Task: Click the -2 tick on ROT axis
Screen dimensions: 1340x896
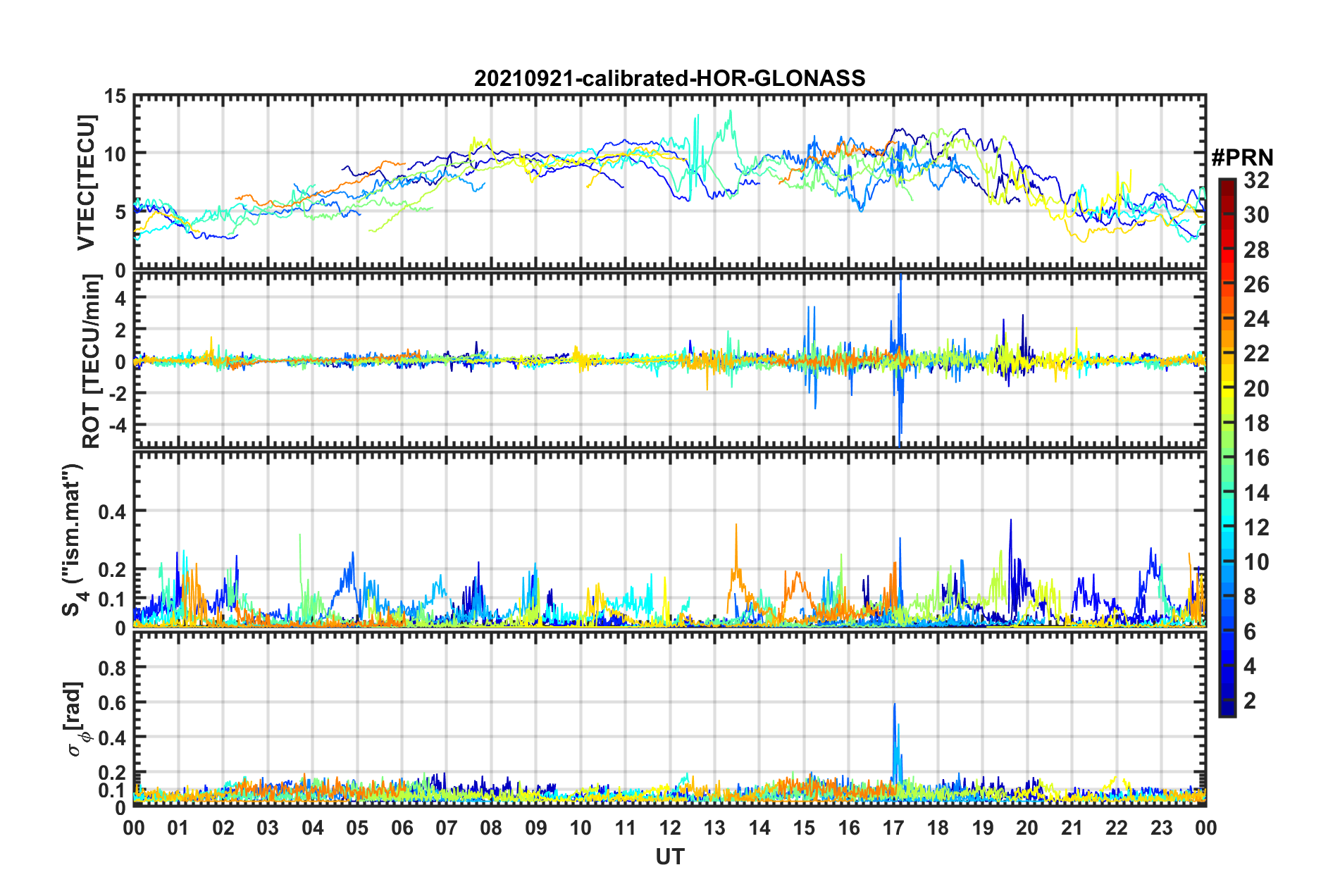Action: click(117, 394)
